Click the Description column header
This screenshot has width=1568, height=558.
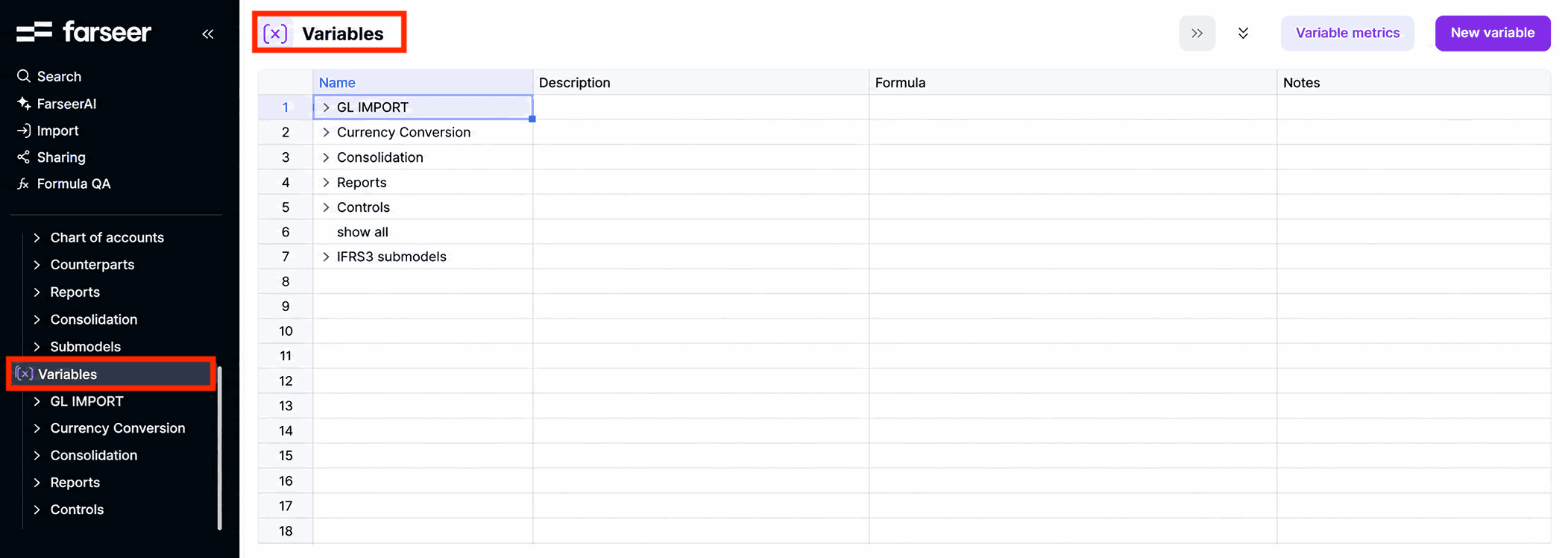click(x=701, y=82)
